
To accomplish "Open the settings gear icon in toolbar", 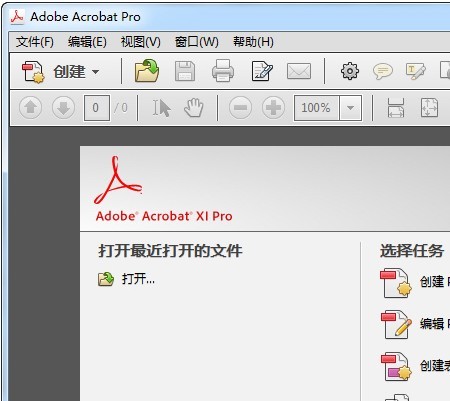I will (x=350, y=71).
